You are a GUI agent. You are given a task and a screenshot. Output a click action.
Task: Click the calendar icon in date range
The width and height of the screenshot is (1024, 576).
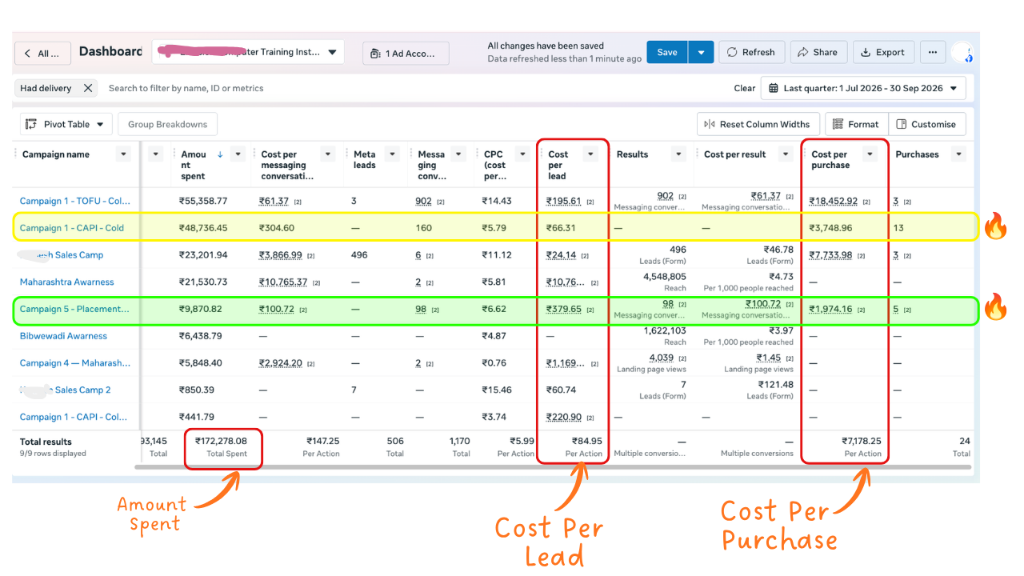point(773,88)
